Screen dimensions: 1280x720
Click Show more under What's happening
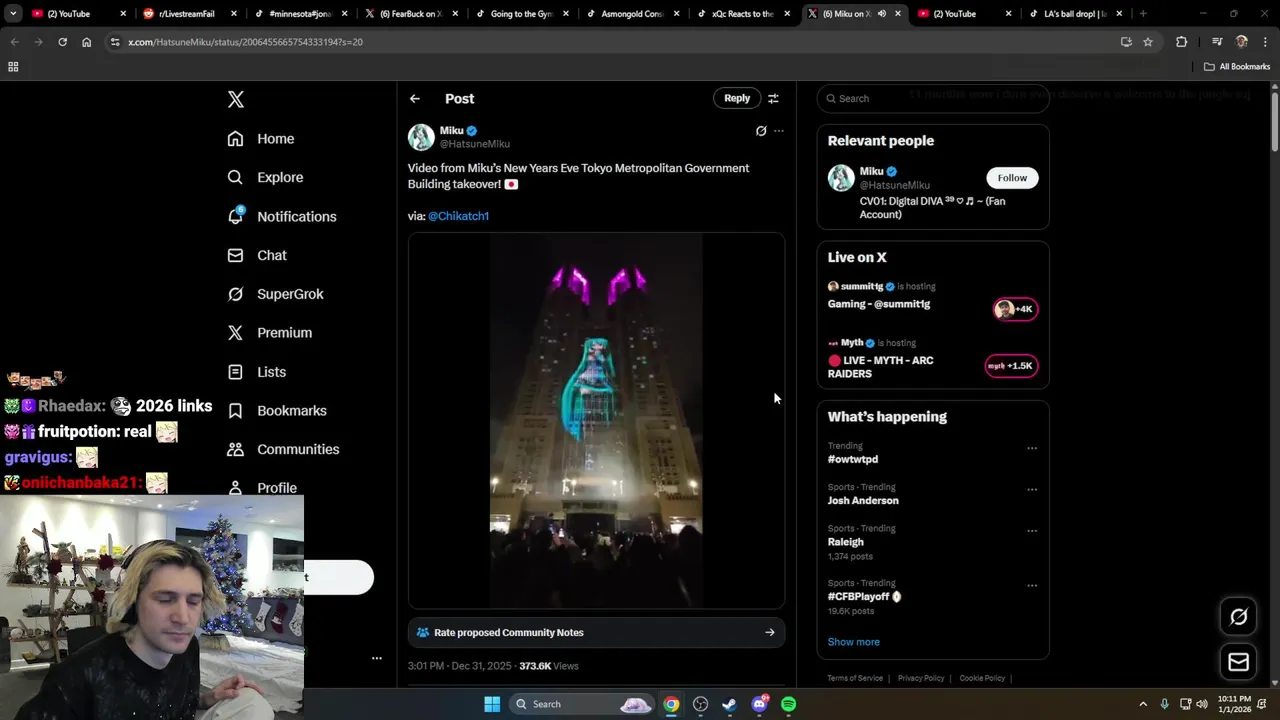pos(854,642)
